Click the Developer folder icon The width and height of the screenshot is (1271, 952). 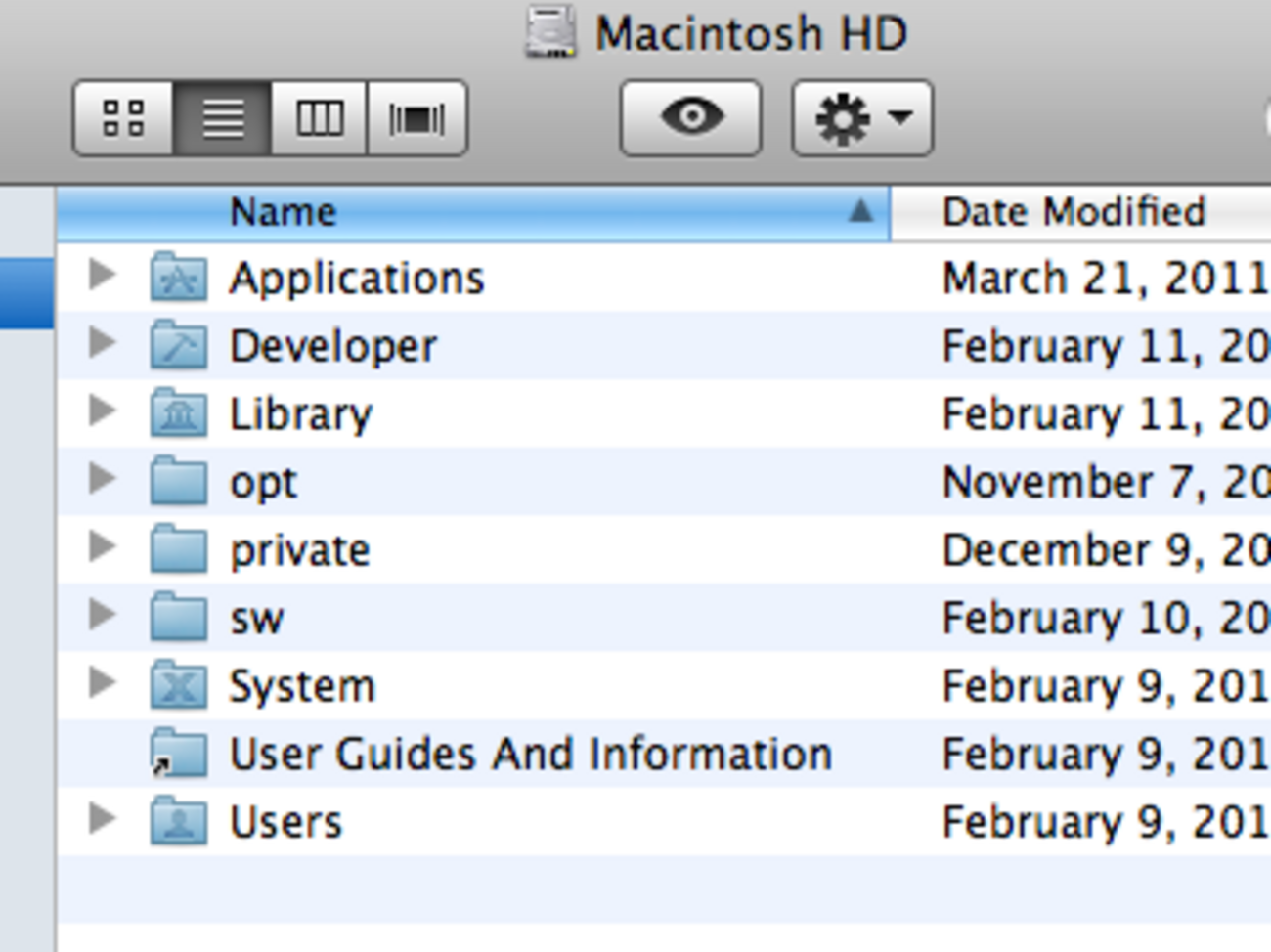point(179,345)
